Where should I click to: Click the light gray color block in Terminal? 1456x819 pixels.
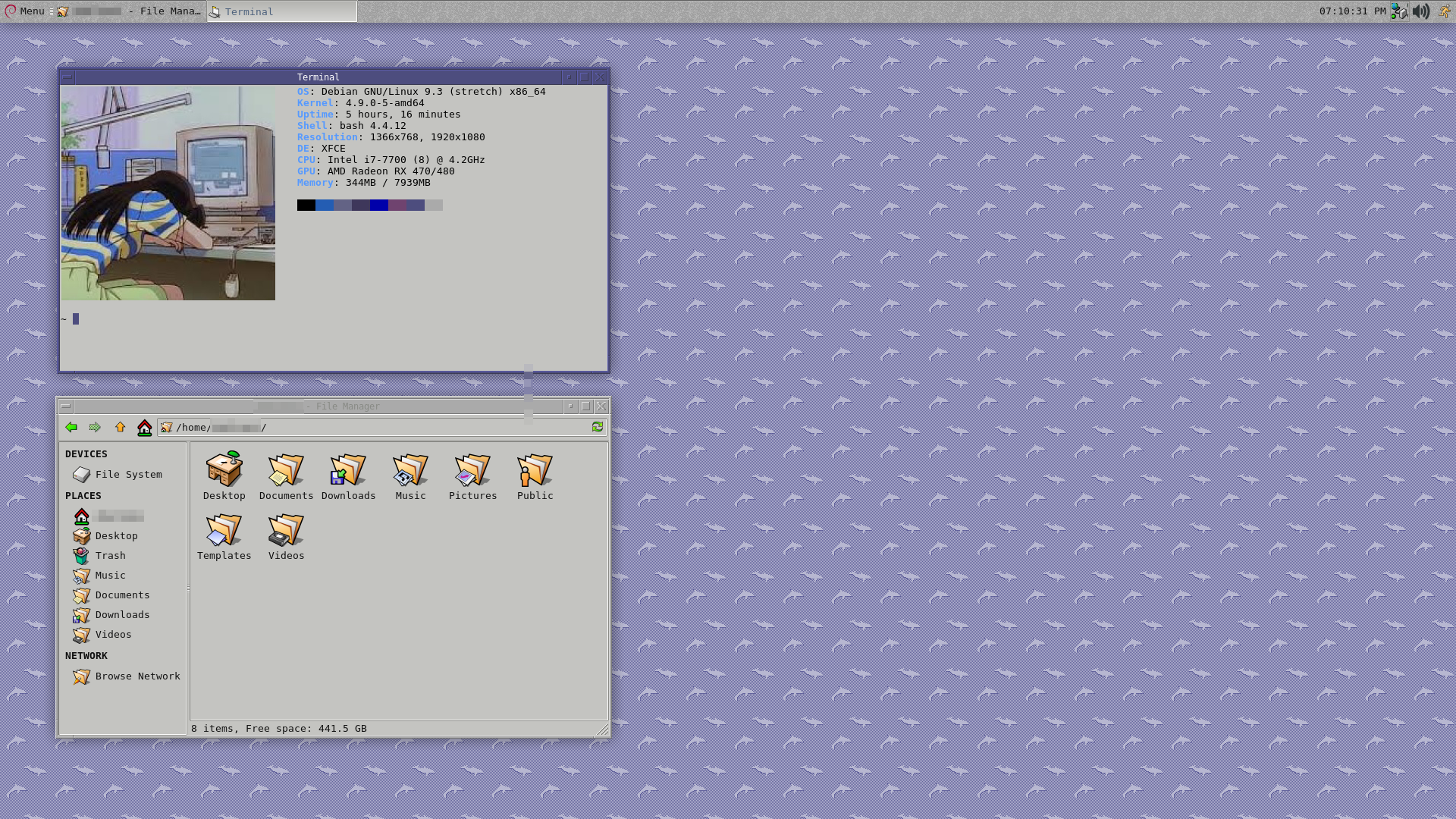pos(434,205)
